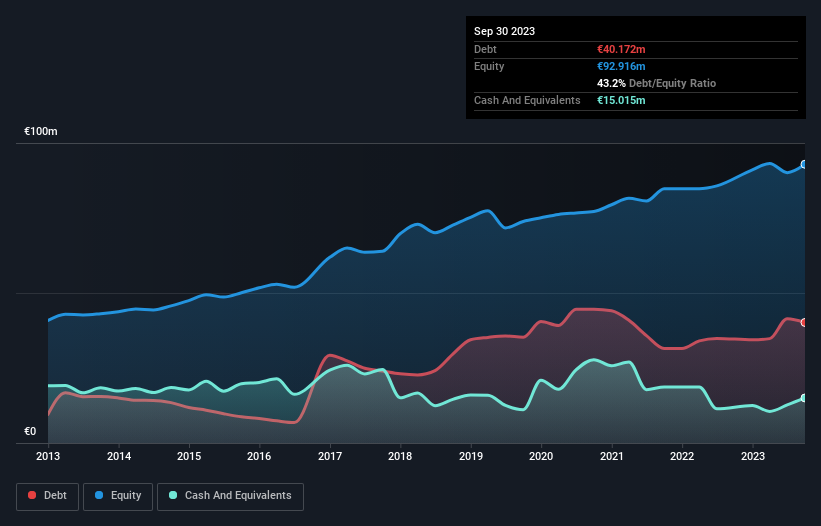
Task: Click the 2018 x-axis label
Action: [400, 456]
